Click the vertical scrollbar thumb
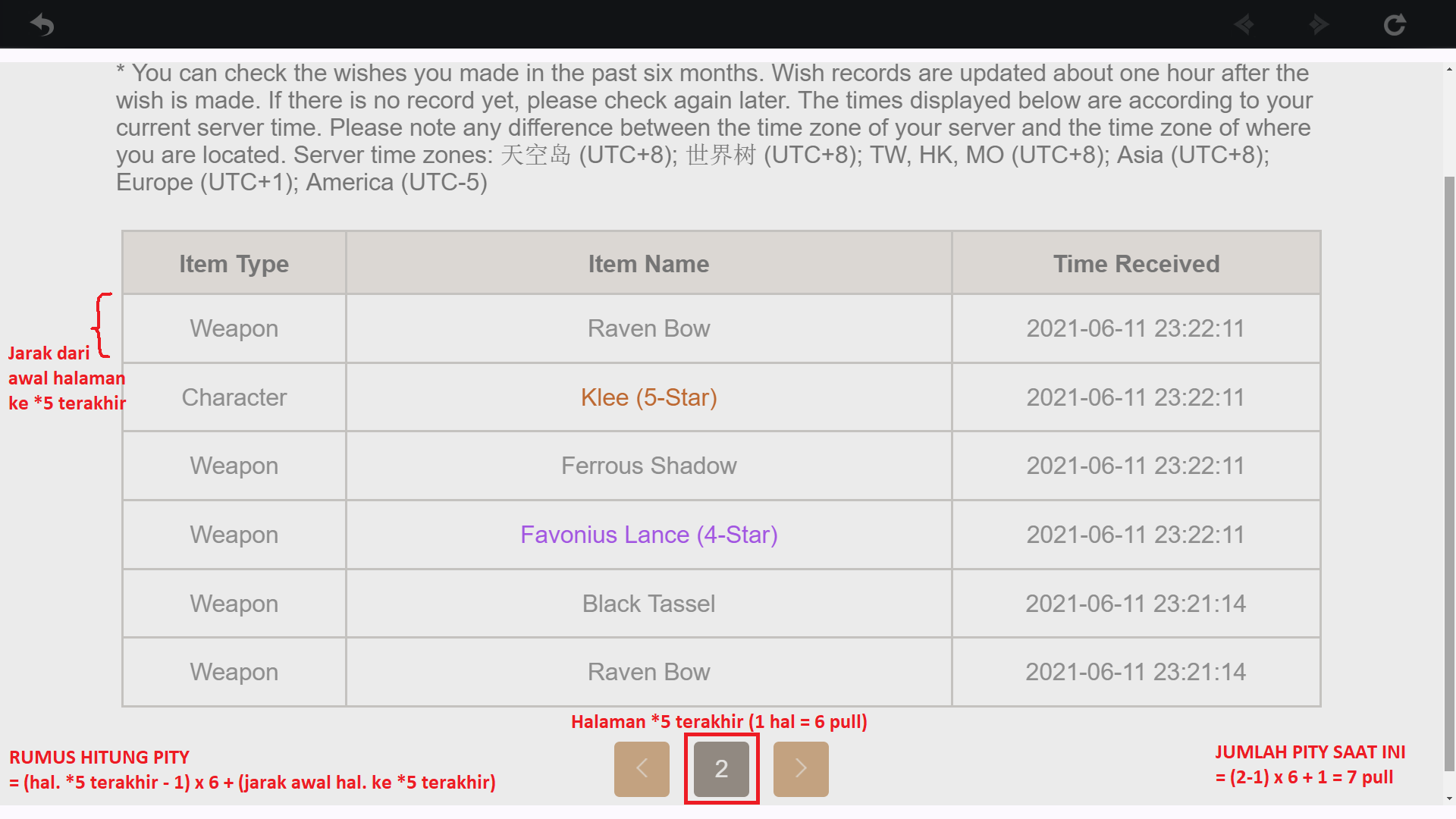Screen dimensions: 1456x819 click(1449, 470)
